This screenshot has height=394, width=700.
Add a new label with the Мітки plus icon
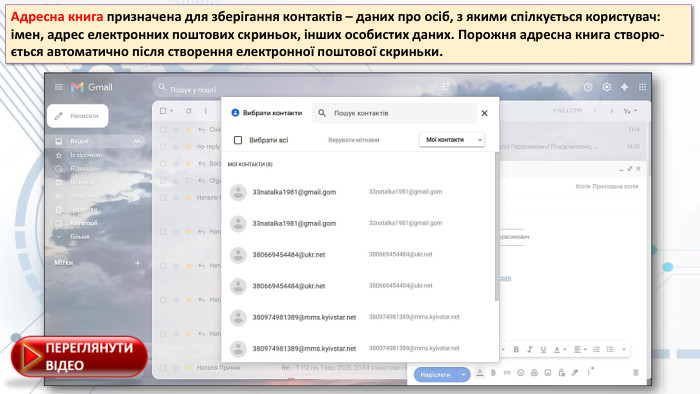(x=138, y=263)
